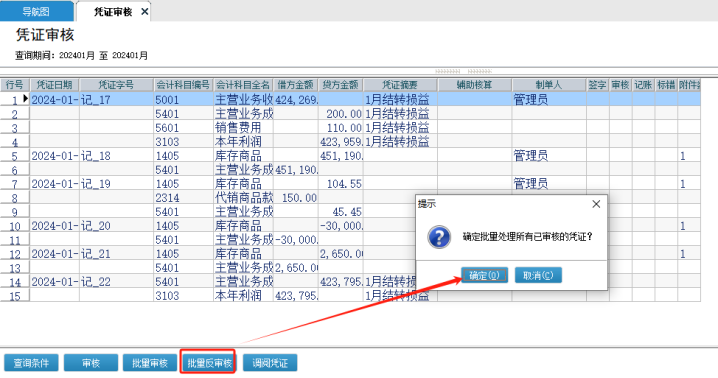Screen dimensions: 718x378
Task: Click the 批量审核 button
Action: click(x=150, y=363)
